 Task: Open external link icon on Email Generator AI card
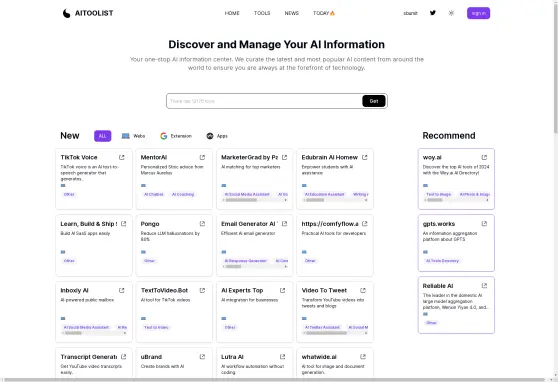pyautogui.click(x=284, y=224)
